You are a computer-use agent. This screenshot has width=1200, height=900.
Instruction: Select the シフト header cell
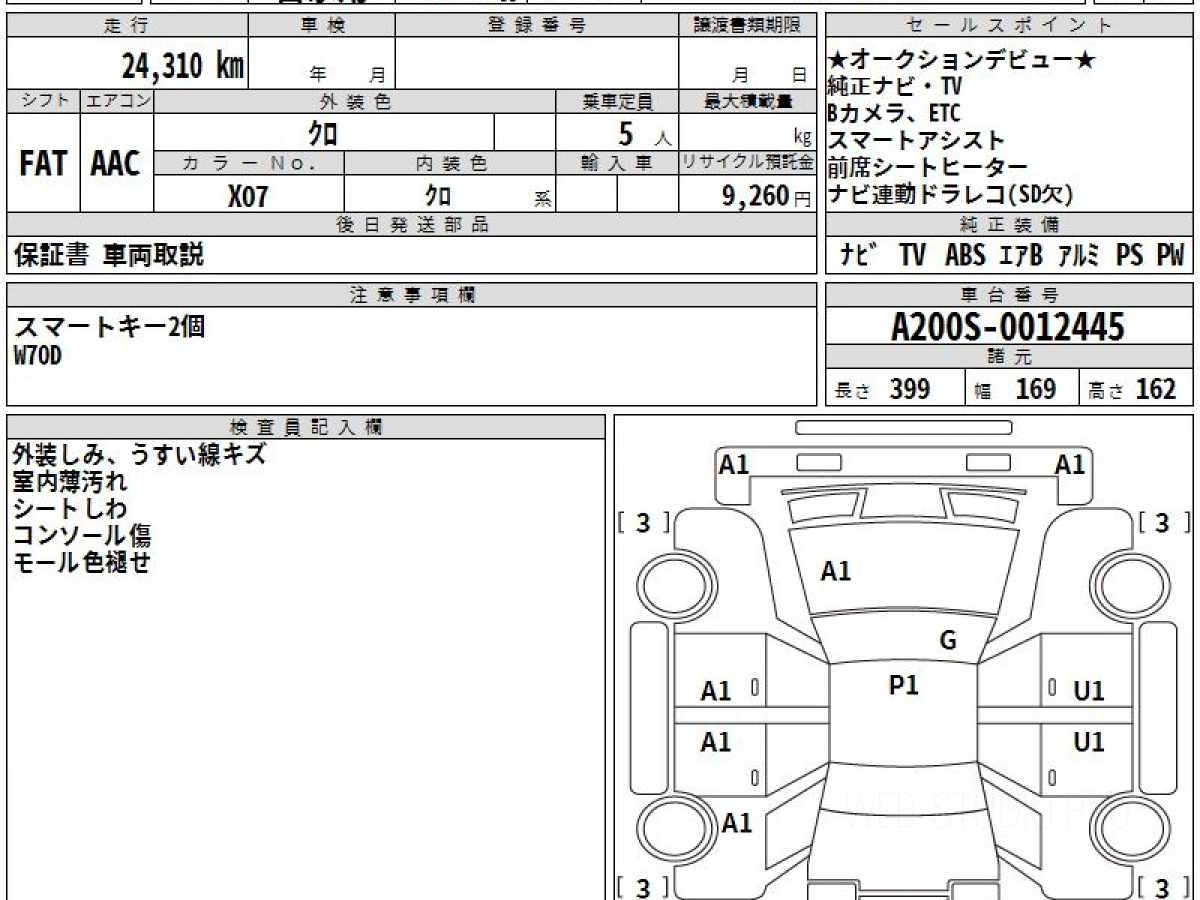click(x=43, y=101)
